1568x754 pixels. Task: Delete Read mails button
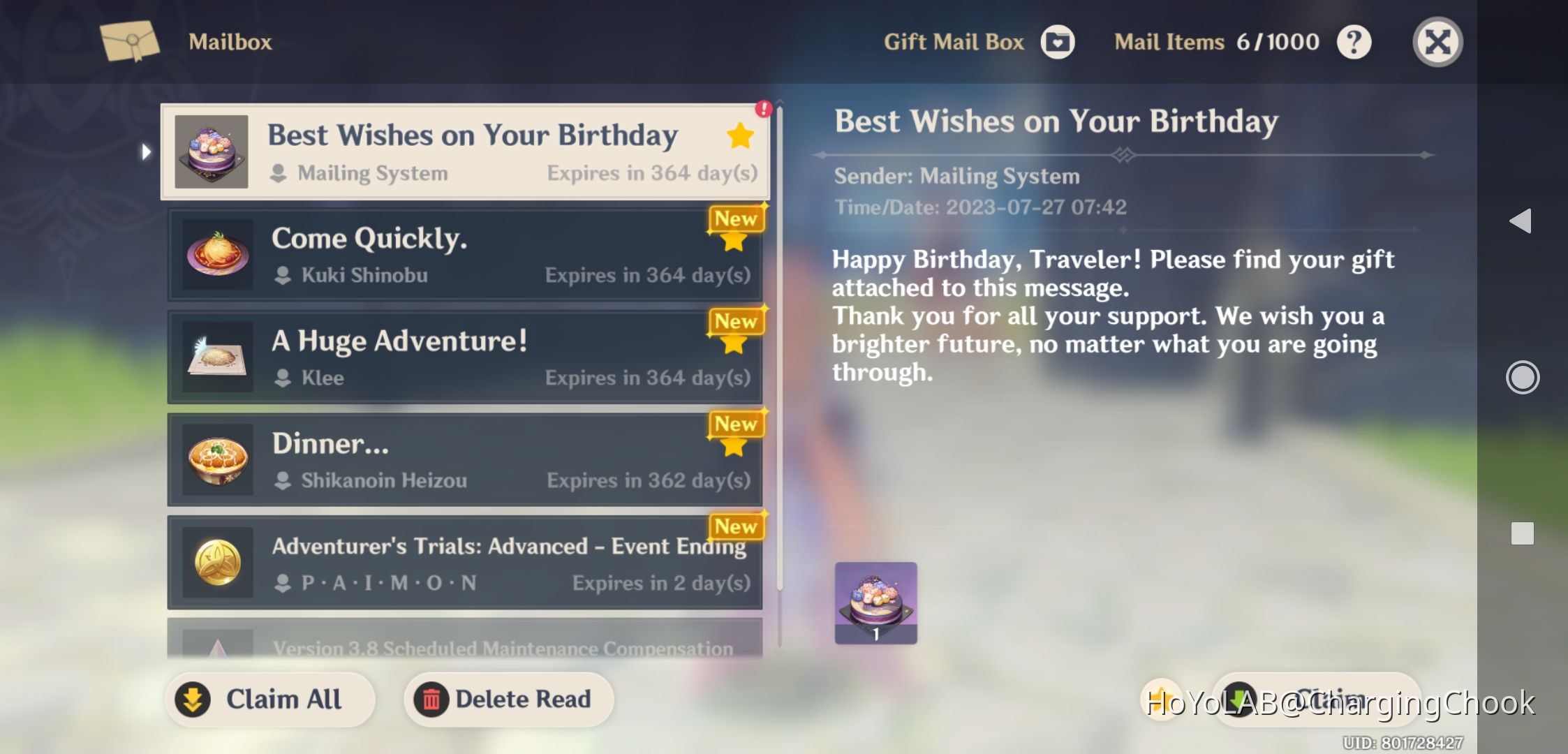[508, 700]
